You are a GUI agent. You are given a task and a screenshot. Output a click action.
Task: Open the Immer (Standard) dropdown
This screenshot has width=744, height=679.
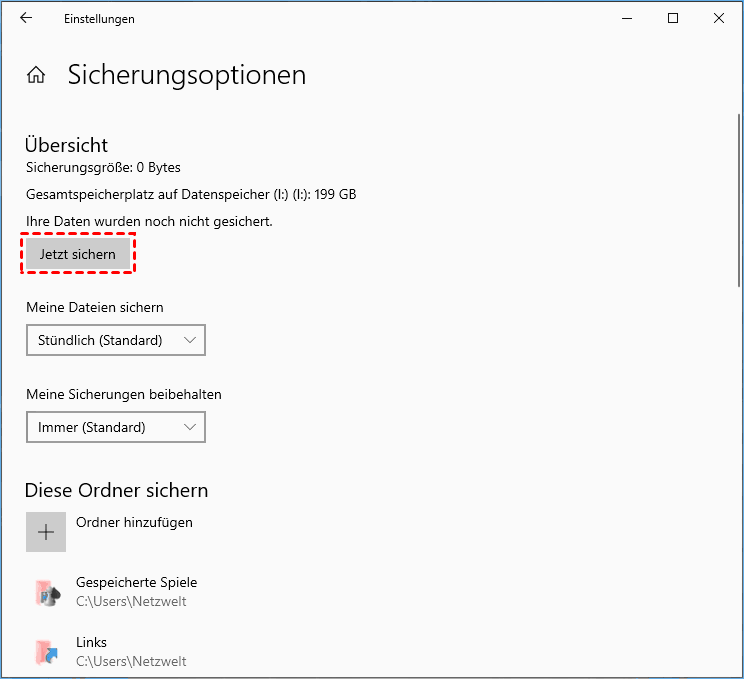click(115, 427)
